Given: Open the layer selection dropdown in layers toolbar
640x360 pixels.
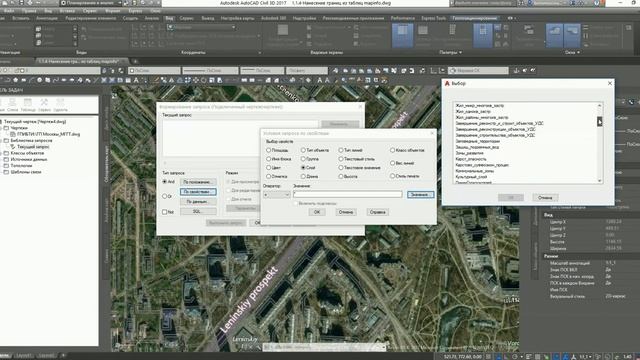Looking at the screenshot, I should [x=50, y=71].
